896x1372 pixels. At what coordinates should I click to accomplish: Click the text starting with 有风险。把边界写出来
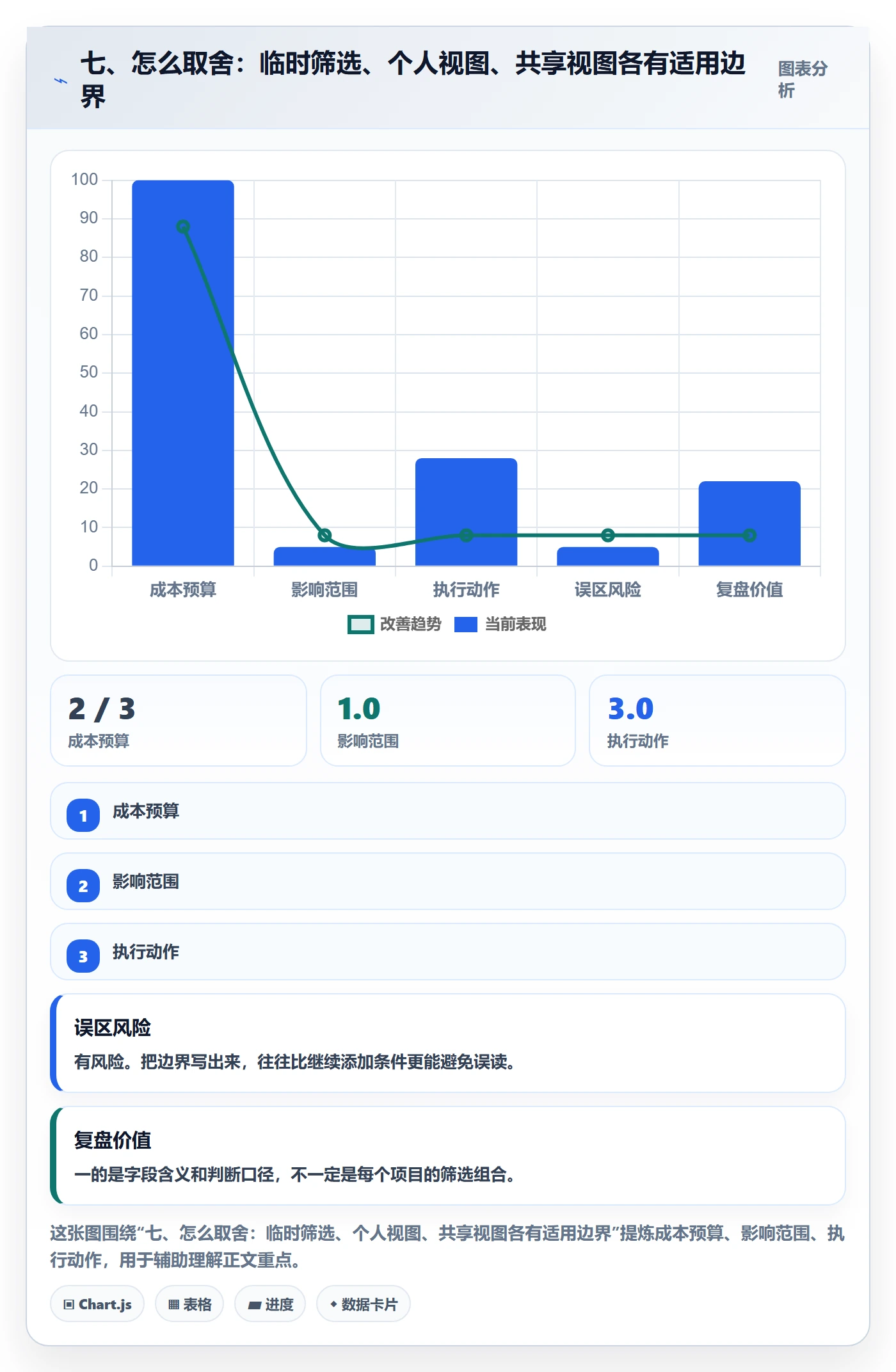click(295, 1062)
